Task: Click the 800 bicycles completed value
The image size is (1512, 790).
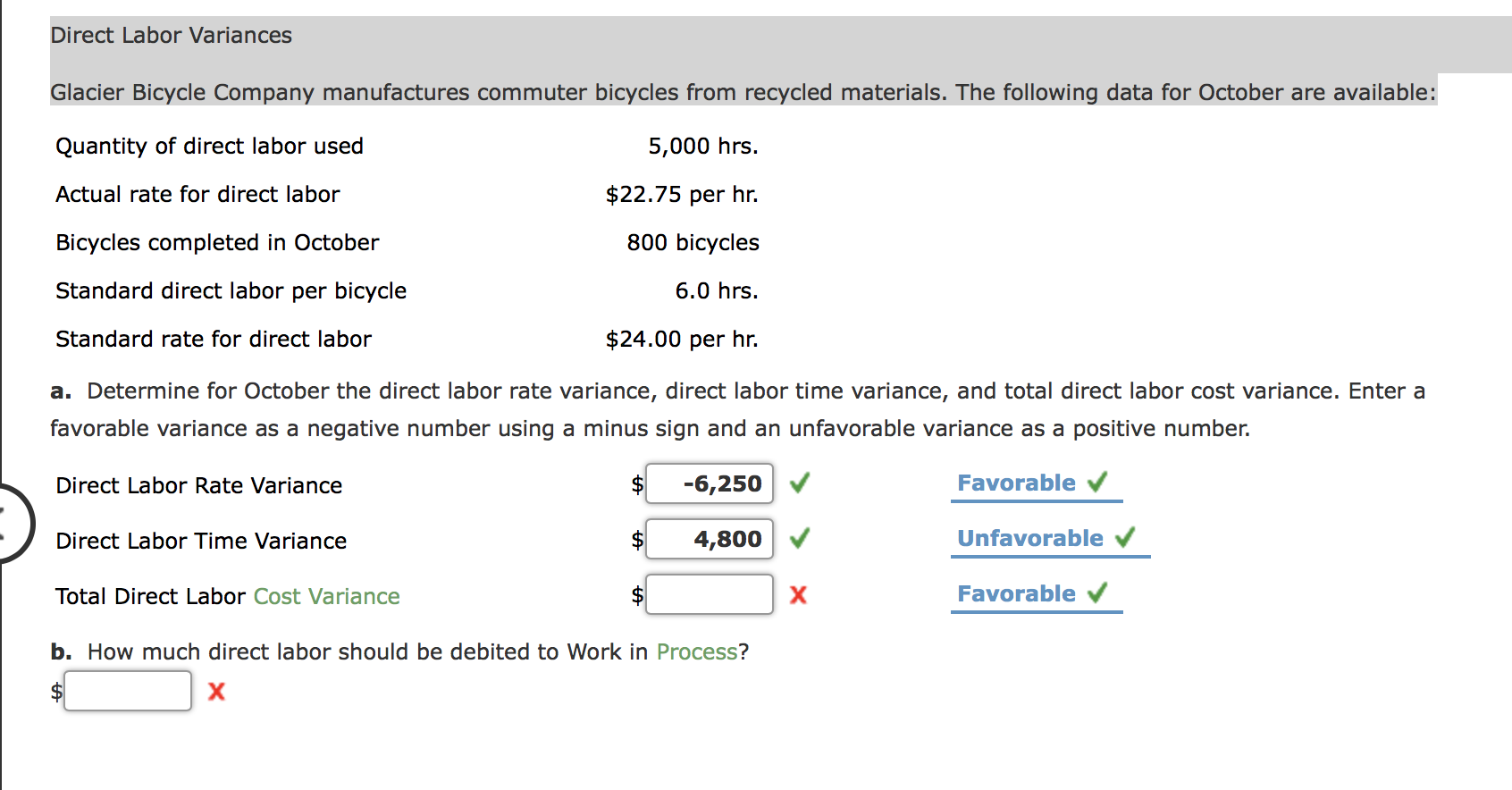Action: (x=693, y=243)
